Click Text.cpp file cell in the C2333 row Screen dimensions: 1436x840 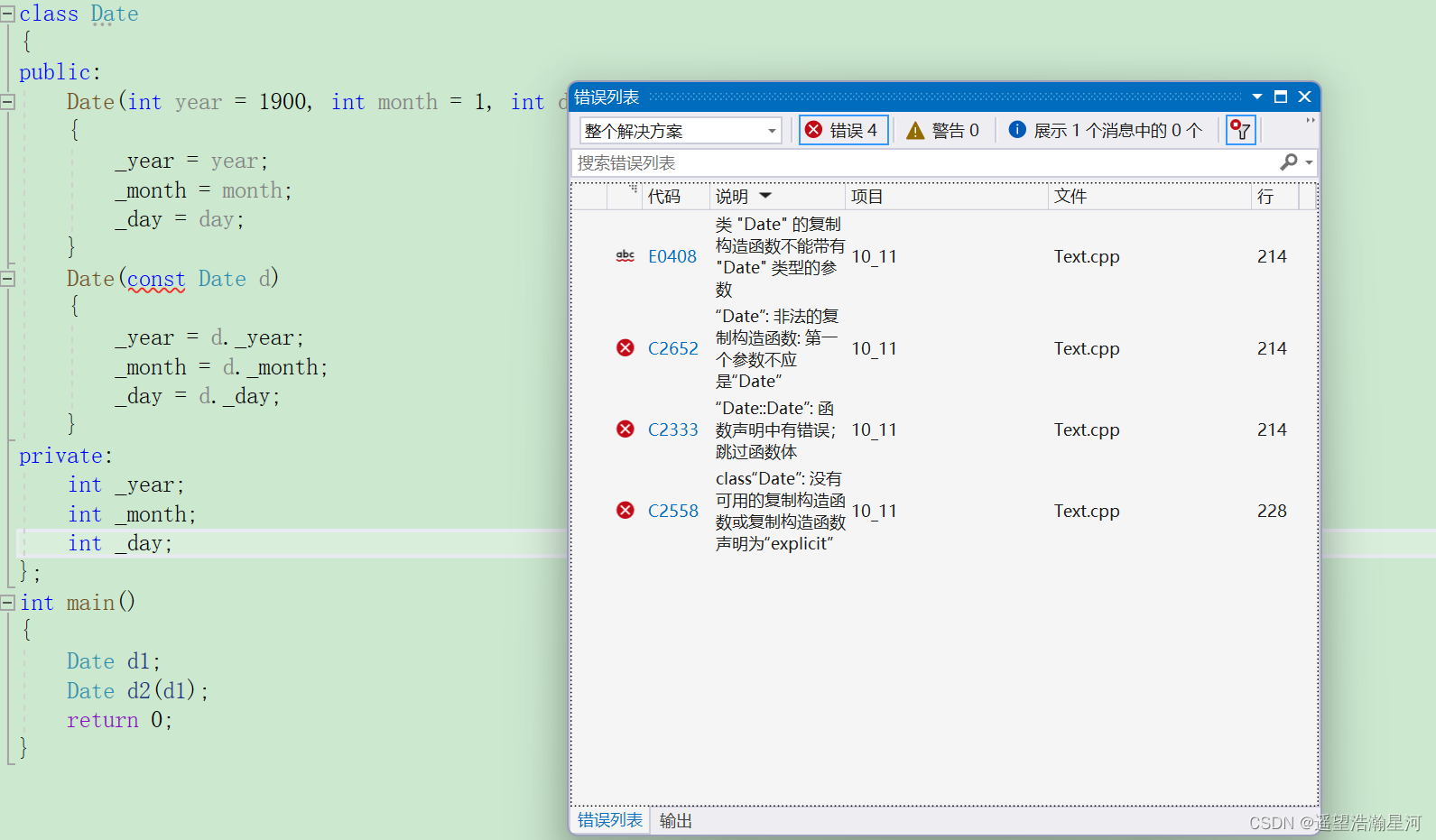[1087, 430]
